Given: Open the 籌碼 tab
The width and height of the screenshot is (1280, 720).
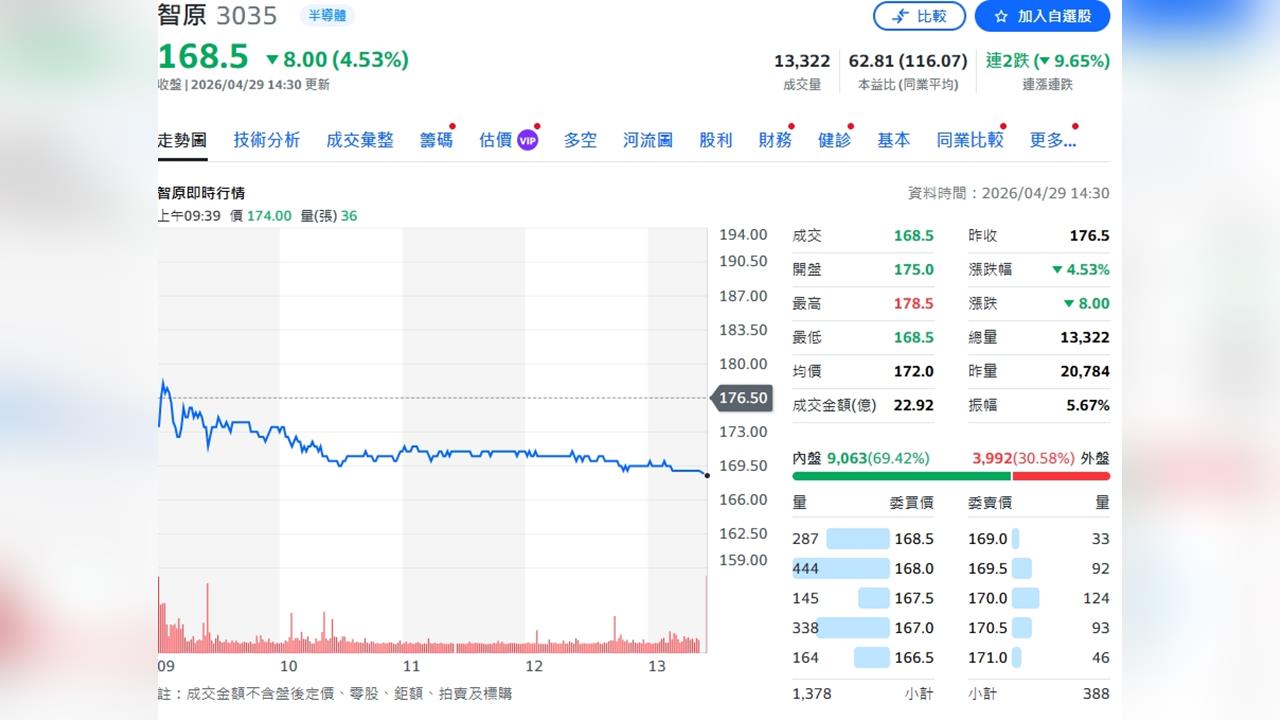Looking at the screenshot, I should point(435,140).
